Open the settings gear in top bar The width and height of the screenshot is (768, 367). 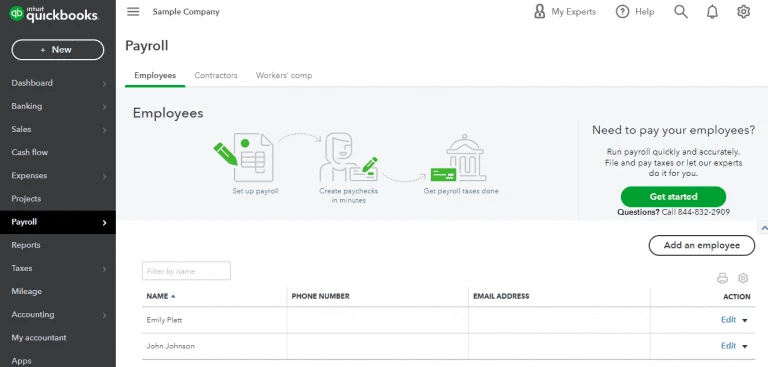(744, 12)
